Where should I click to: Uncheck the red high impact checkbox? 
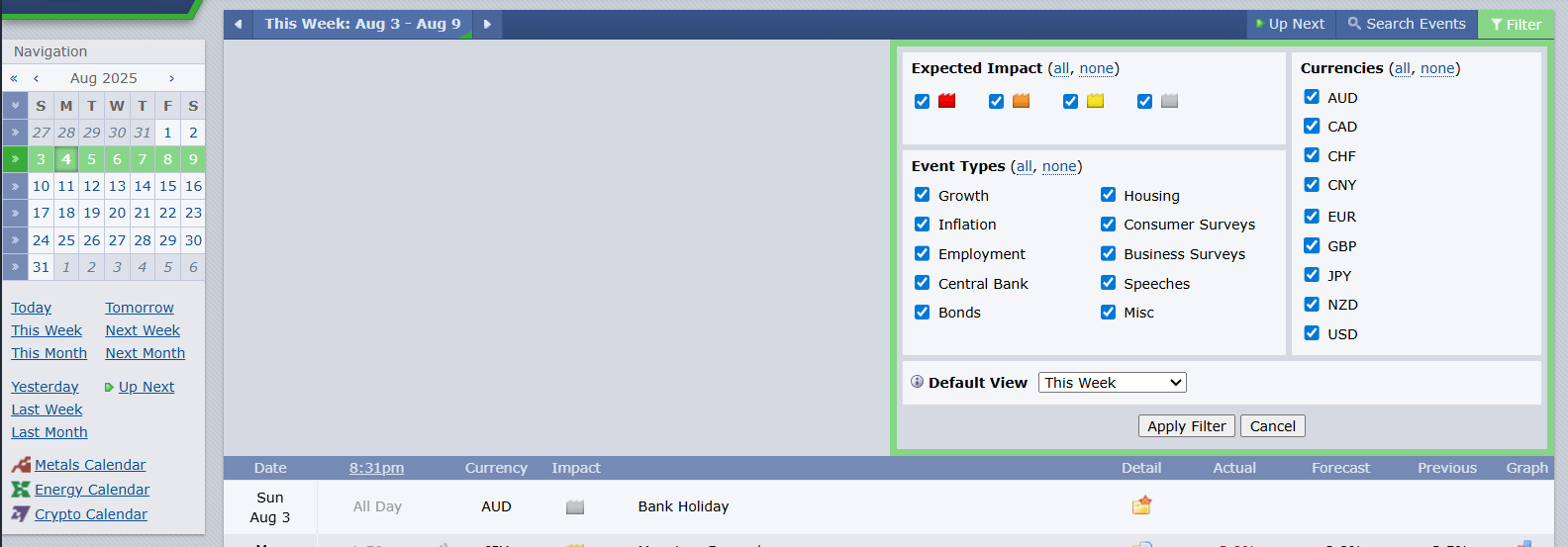click(923, 101)
